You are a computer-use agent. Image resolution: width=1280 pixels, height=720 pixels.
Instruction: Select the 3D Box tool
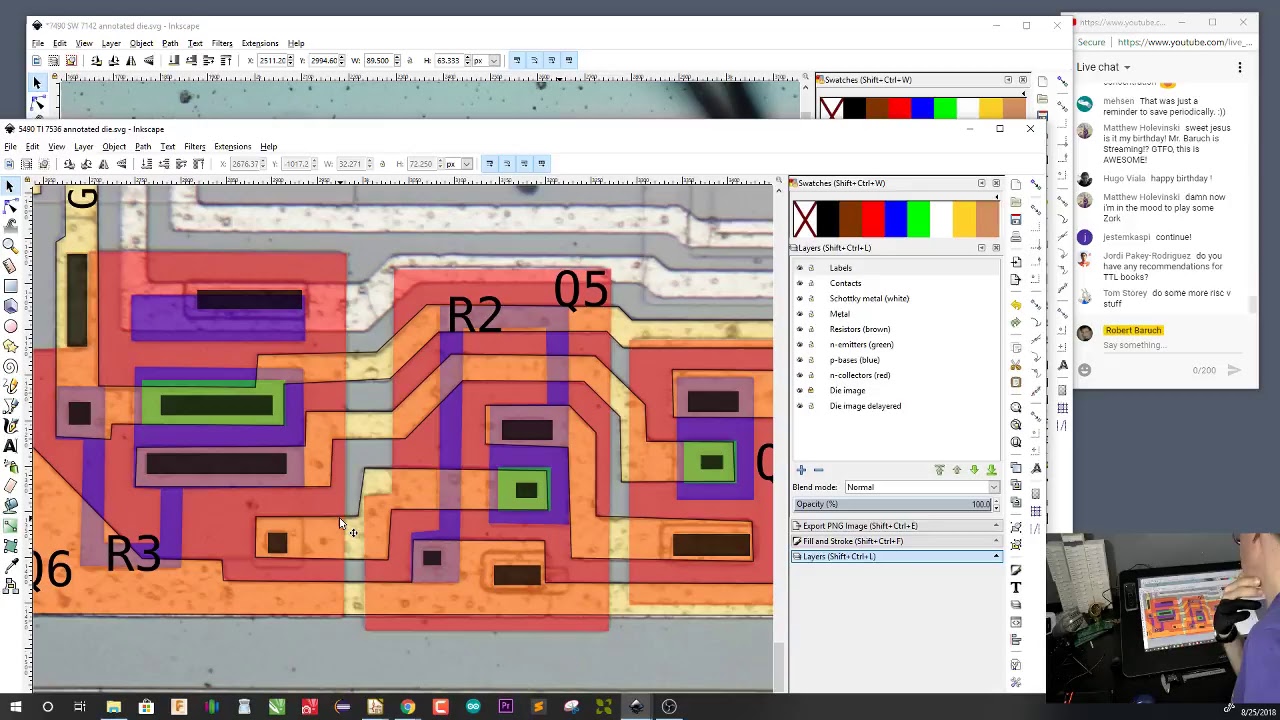(10, 306)
